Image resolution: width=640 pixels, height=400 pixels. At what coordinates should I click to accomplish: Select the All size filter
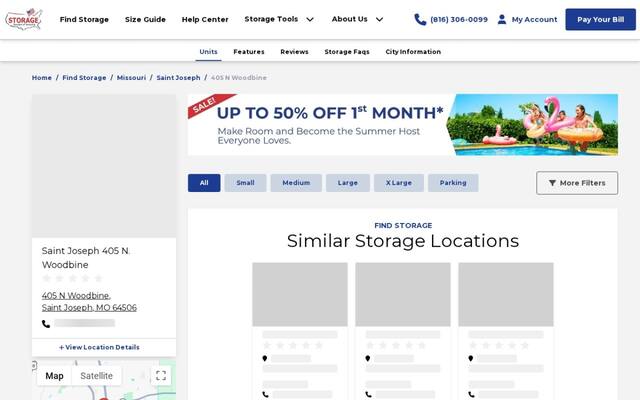tap(204, 183)
